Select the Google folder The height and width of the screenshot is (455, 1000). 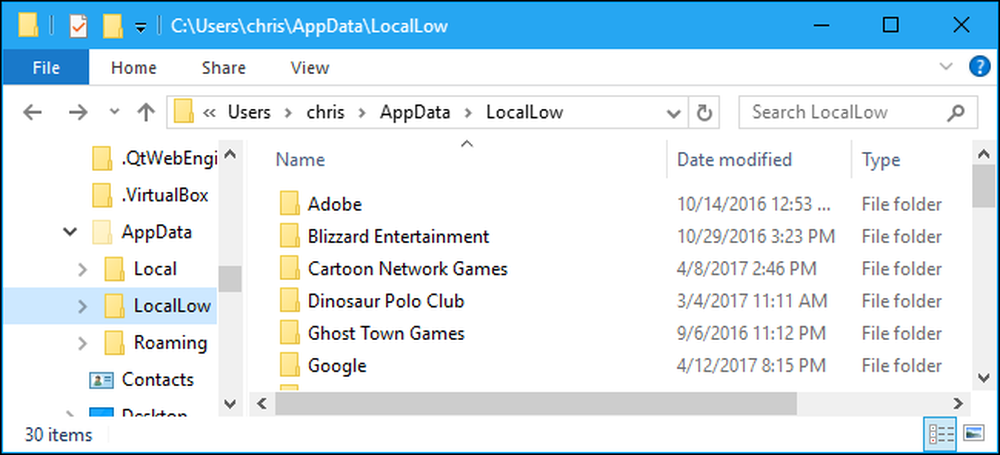click(x=337, y=366)
